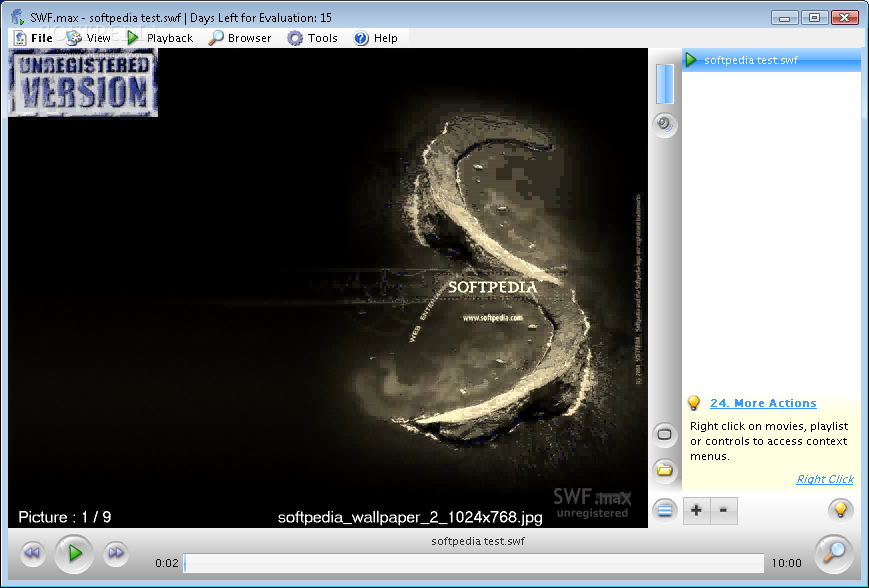The image size is (869, 588).
Task: Click the tip text about context menus
Action: pos(769,441)
